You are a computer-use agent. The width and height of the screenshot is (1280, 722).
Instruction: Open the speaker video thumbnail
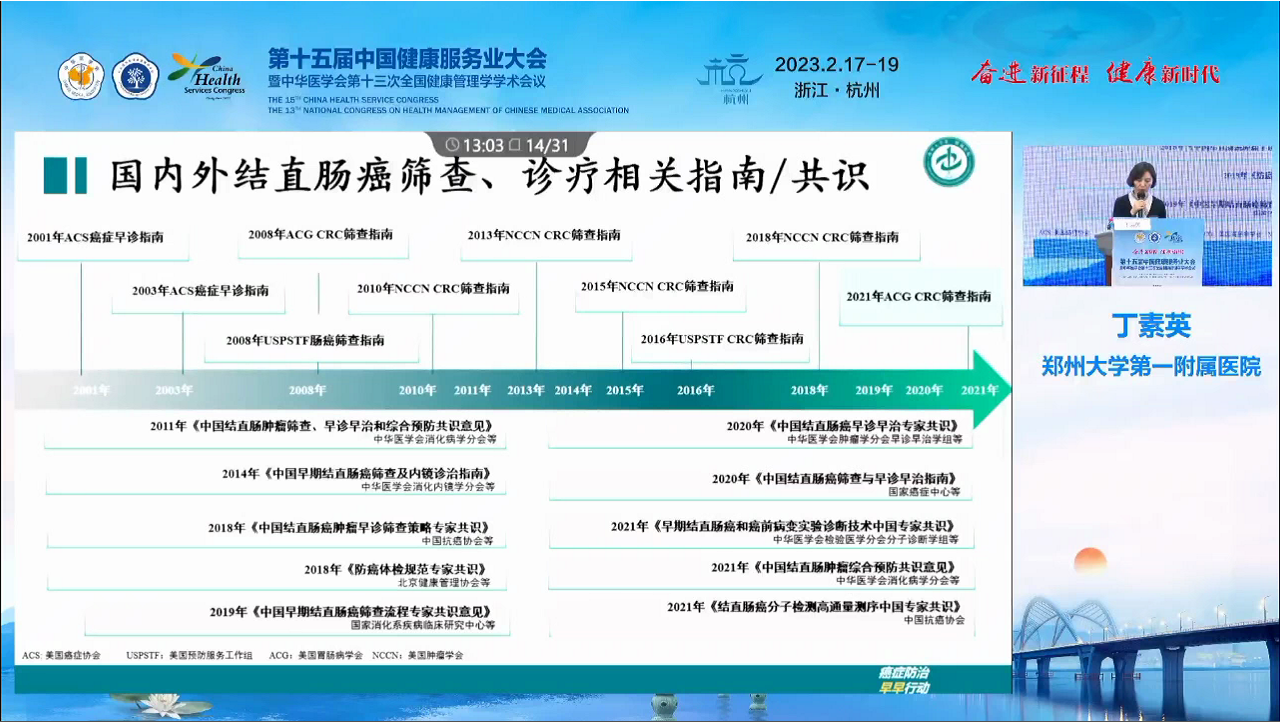(x=1147, y=215)
